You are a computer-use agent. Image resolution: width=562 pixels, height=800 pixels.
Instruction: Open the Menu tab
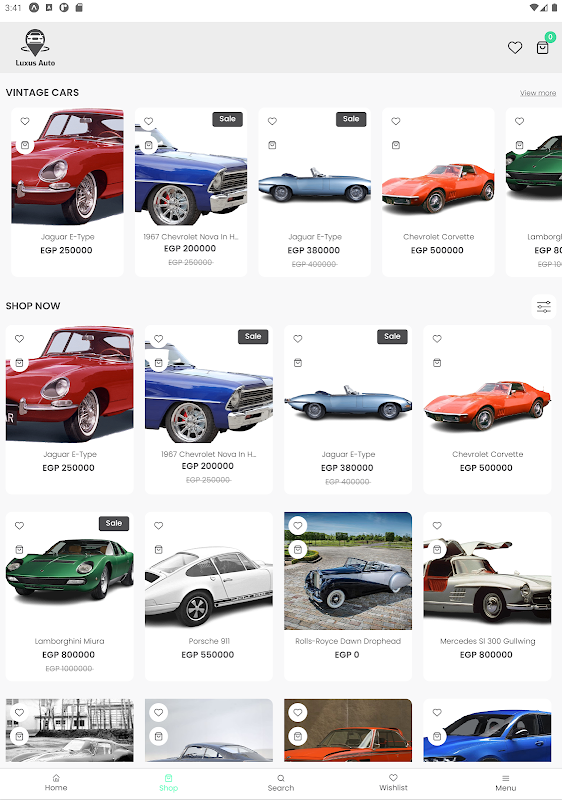(x=505, y=783)
